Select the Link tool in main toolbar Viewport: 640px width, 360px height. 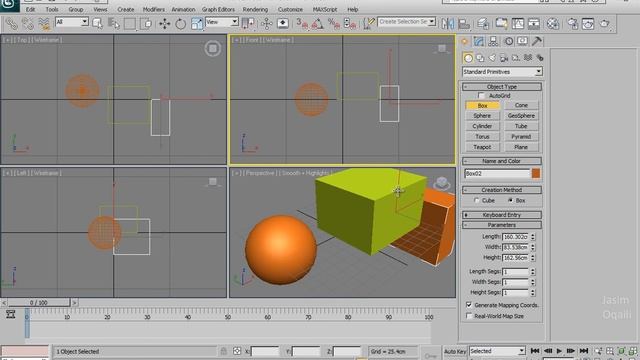point(11,24)
